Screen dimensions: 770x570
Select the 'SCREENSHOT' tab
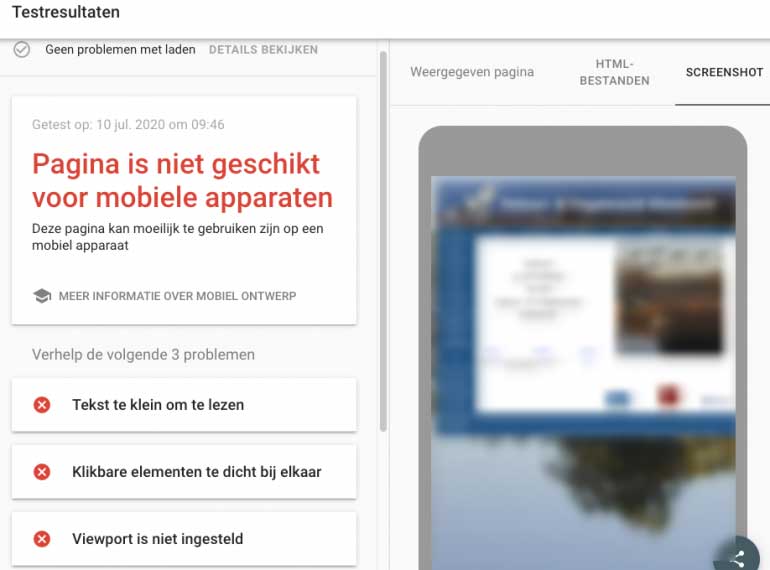click(x=724, y=72)
